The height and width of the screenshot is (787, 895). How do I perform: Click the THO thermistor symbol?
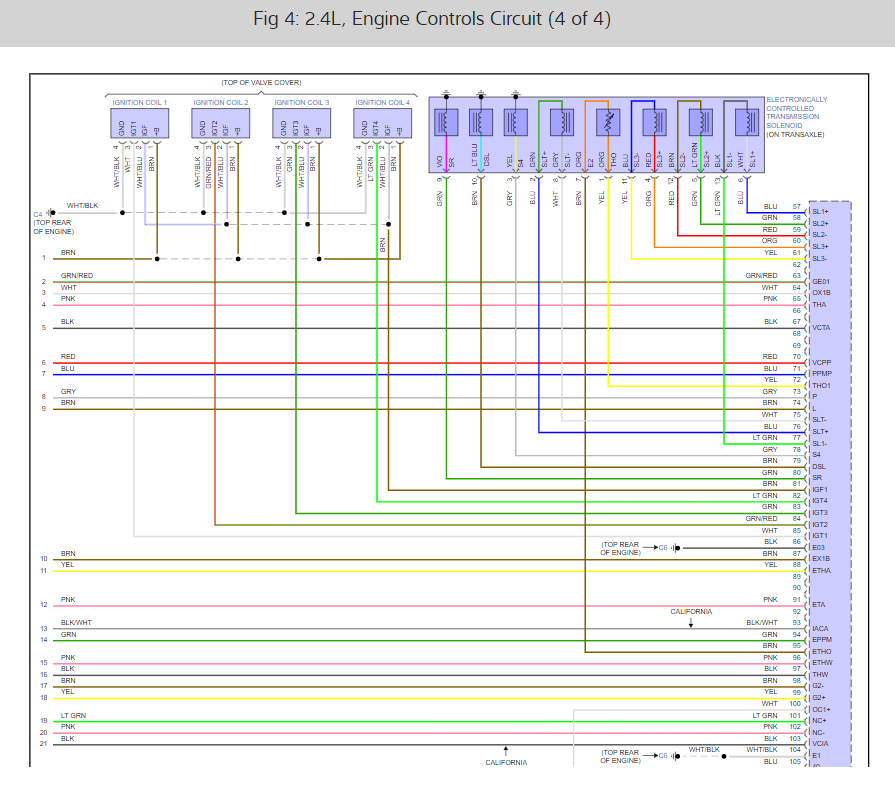click(608, 122)
